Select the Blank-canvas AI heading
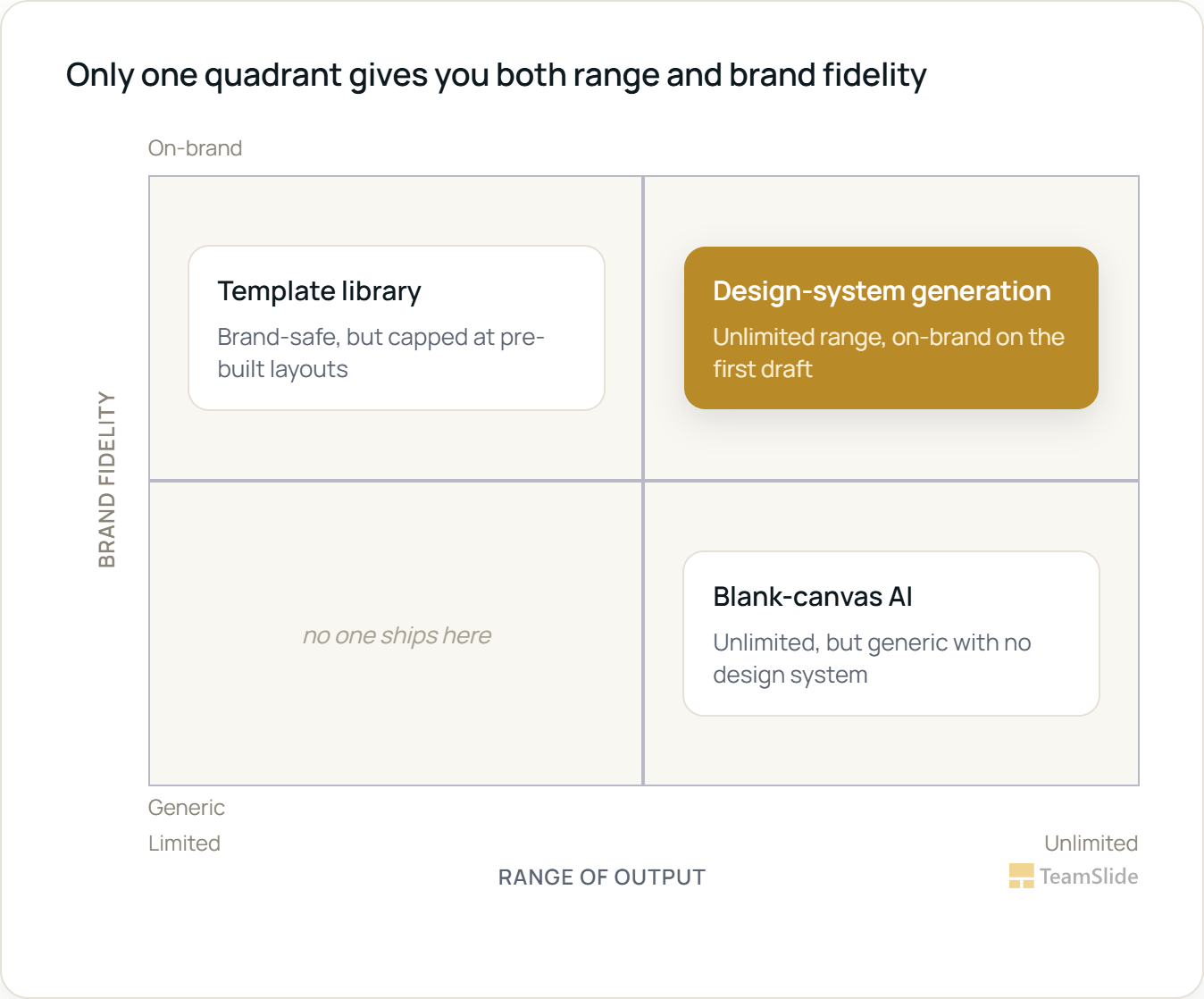Screen dimensions: 1204x999 click(813, 597)
